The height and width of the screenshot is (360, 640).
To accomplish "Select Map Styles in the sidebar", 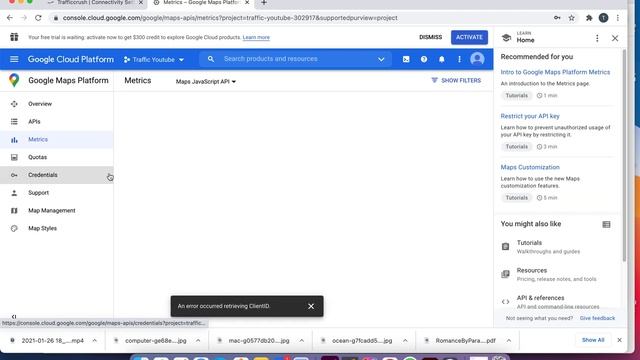I will (57, 228).
